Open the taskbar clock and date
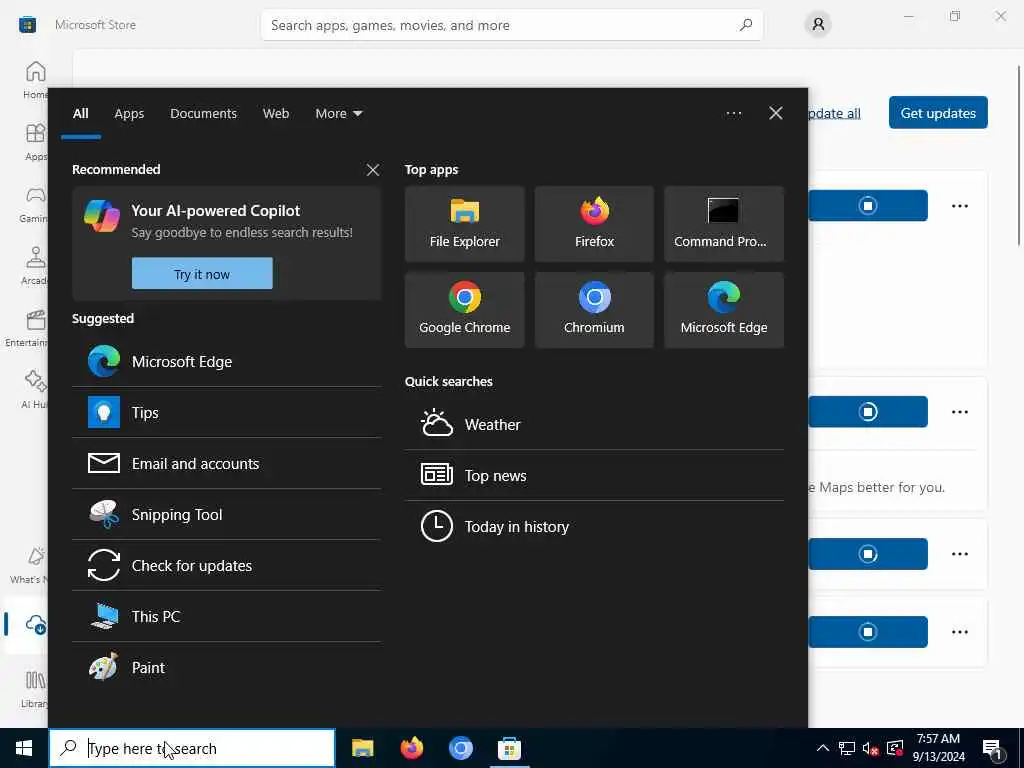Viewport: 1024px width, 768px height. pos(938,748)
